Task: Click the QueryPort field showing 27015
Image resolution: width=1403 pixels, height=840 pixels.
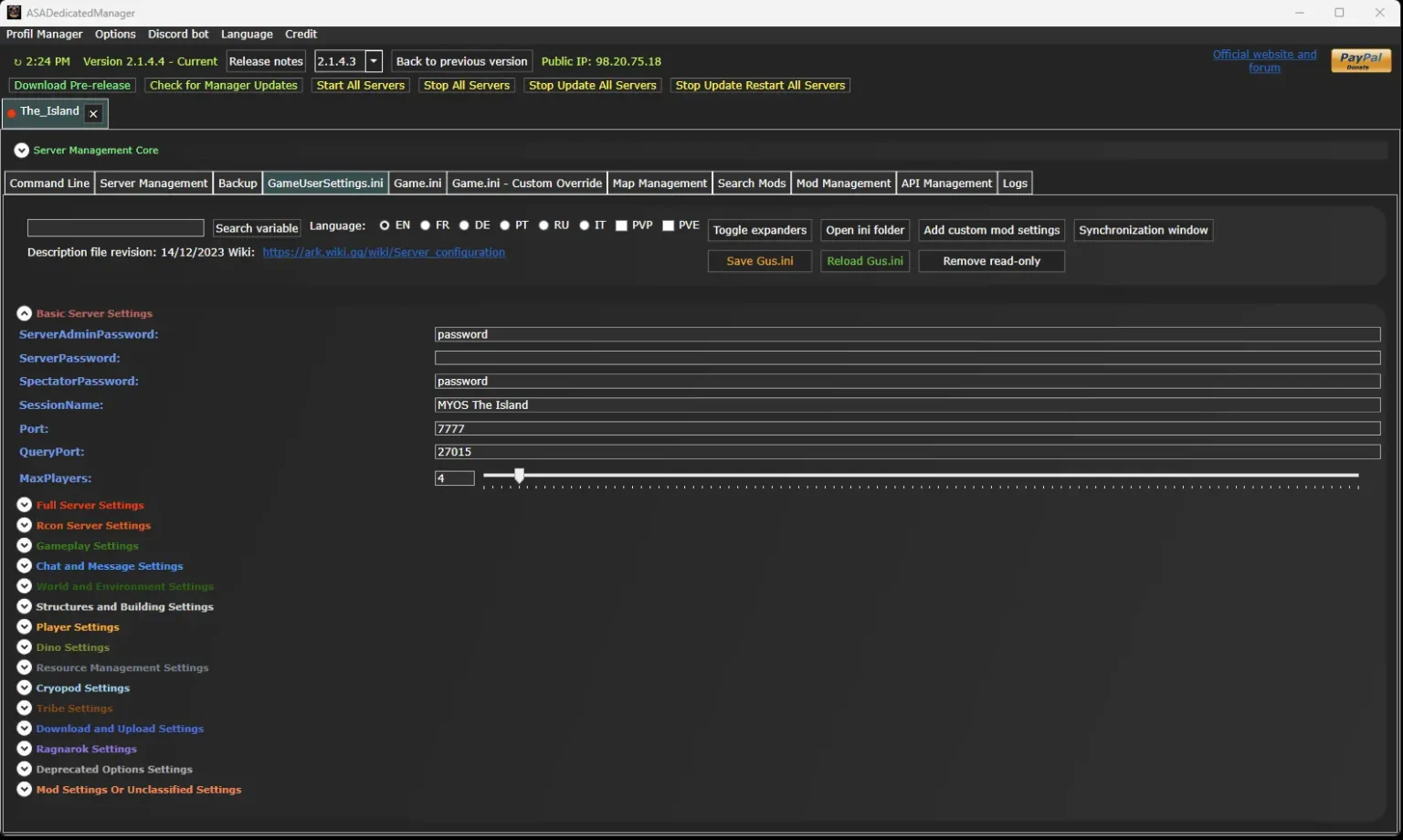Action: (907, 452)
